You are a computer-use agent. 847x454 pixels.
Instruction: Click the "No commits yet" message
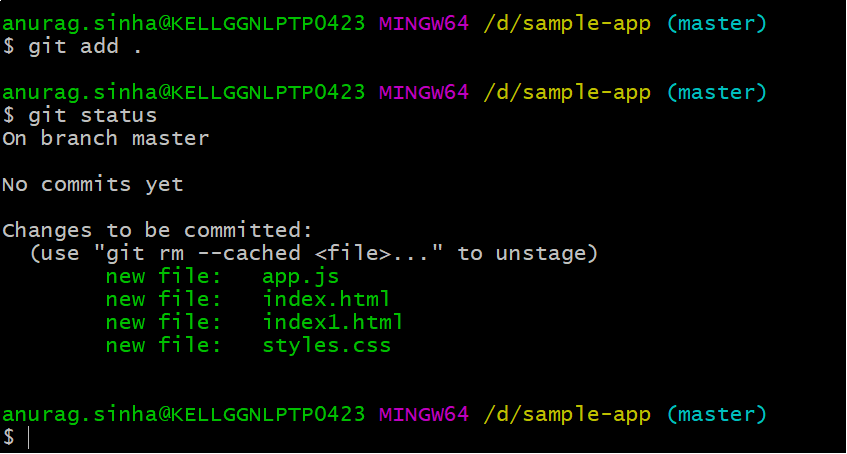[92, 184]
